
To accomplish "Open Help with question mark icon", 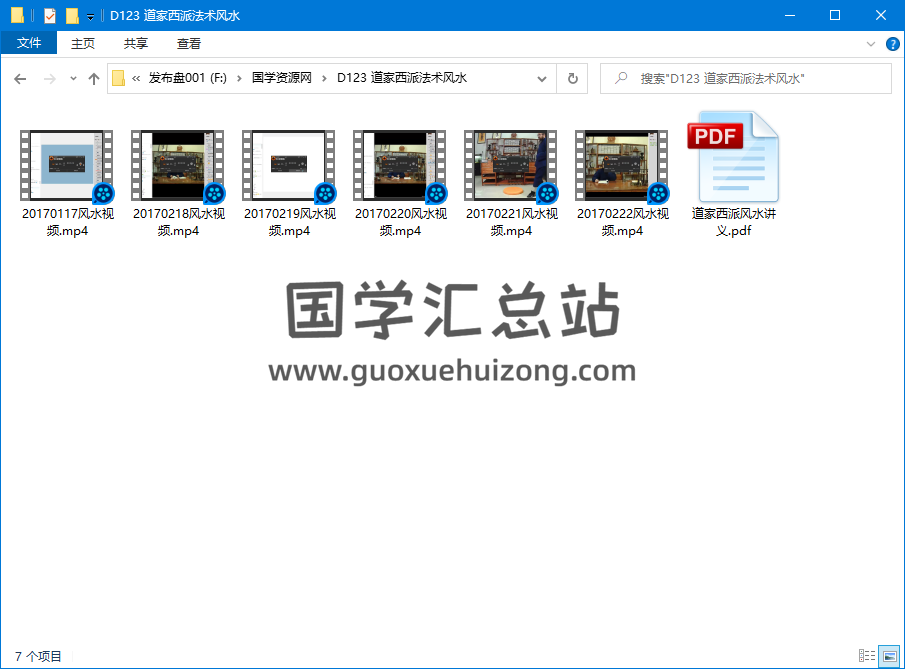I will [x=892, y=44].
